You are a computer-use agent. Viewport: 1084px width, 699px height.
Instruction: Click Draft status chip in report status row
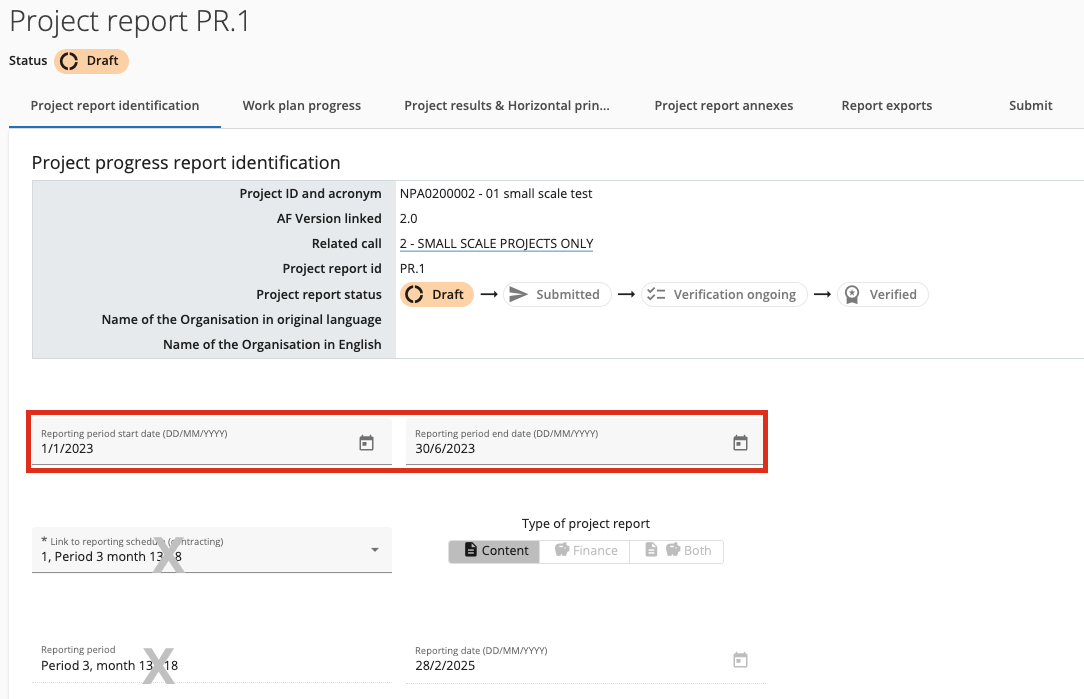click(x=436, y=295)
